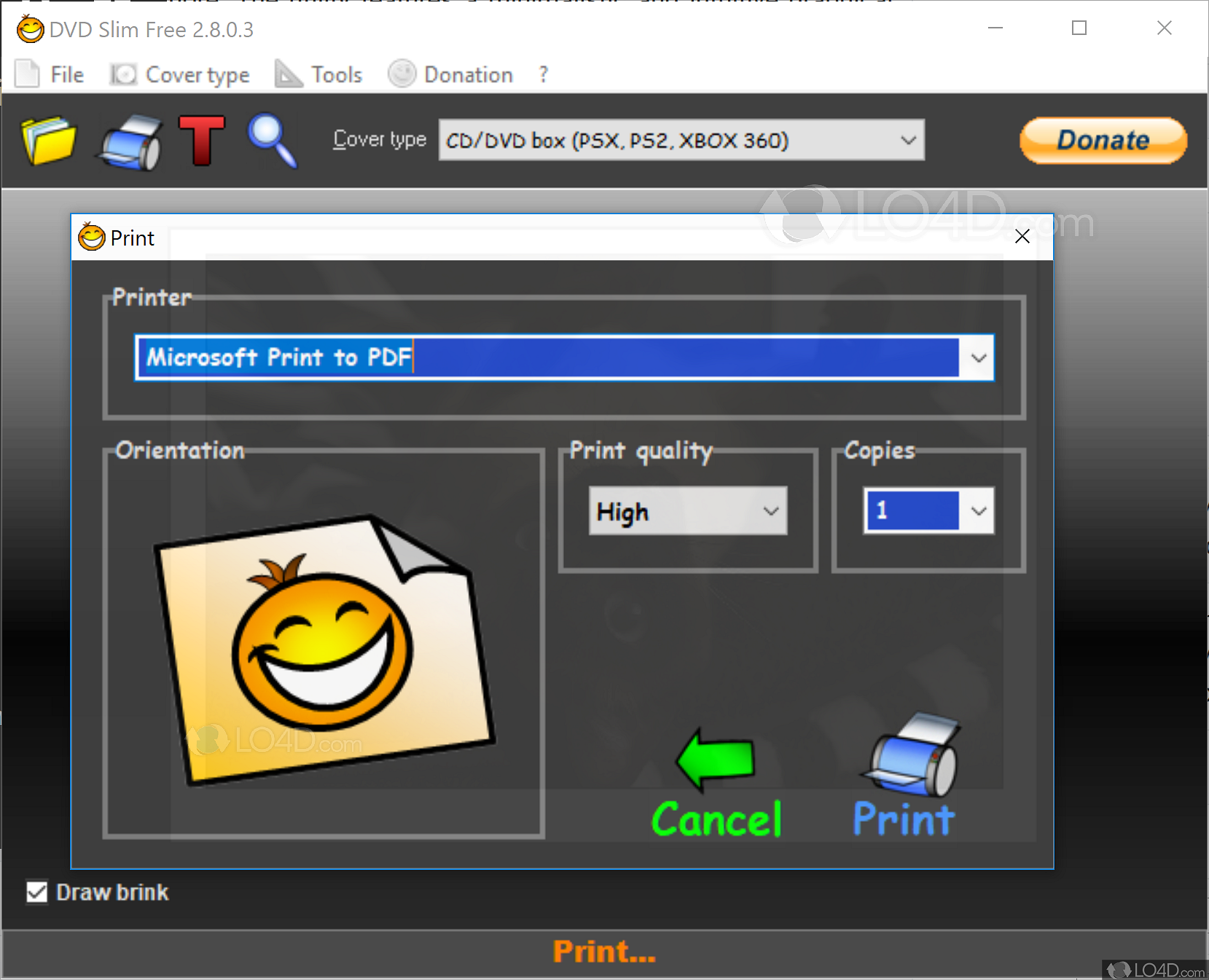The height and width of the screenshot is (980, 1209).
Task: Expand the Printer dropdown arrow
Action: (979, 358)
